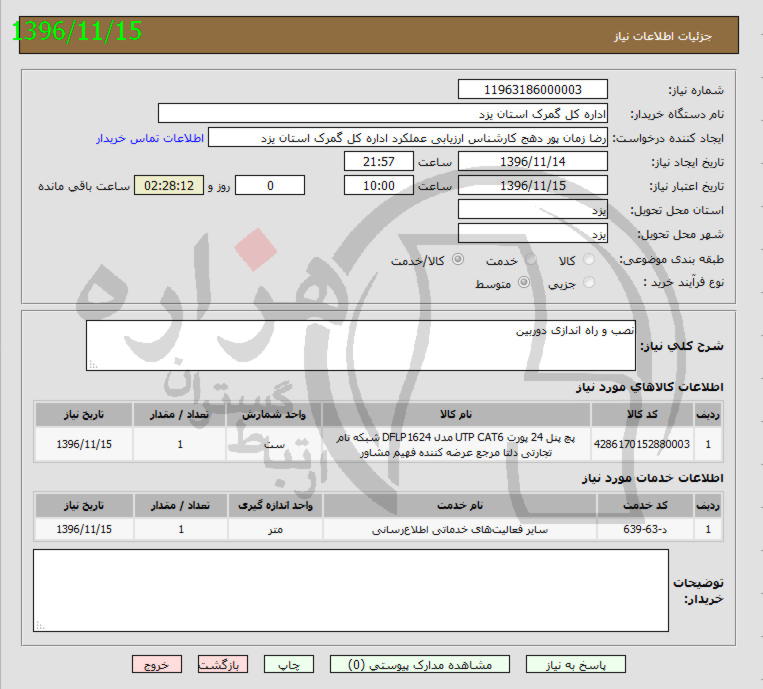The image size is (763, 689).
Task: Click service code د-63-639
Action: [645, 529]
